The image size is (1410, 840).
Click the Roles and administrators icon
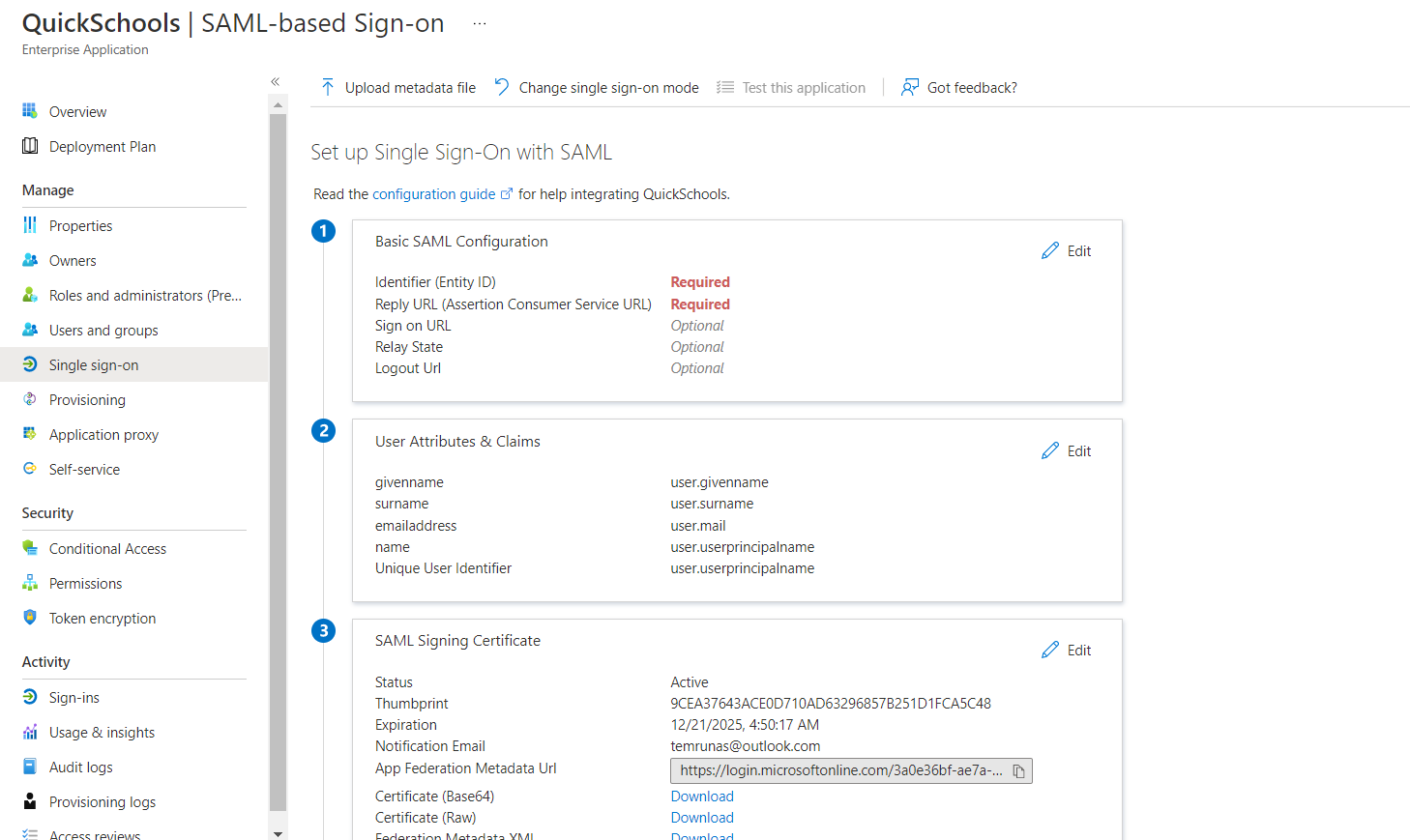(x=30, y=295)
